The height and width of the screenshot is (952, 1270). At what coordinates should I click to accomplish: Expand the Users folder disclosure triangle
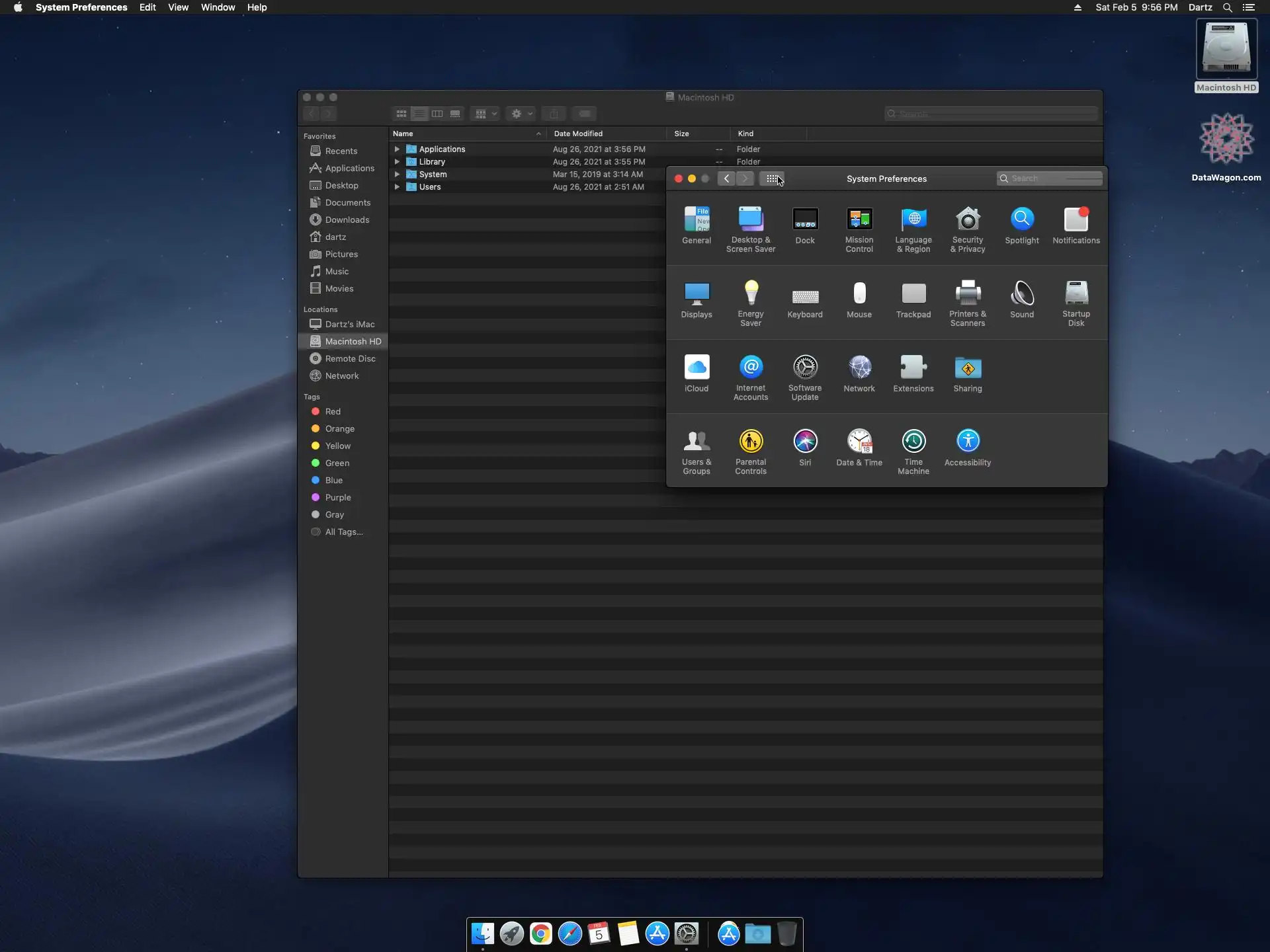point(397,187)
